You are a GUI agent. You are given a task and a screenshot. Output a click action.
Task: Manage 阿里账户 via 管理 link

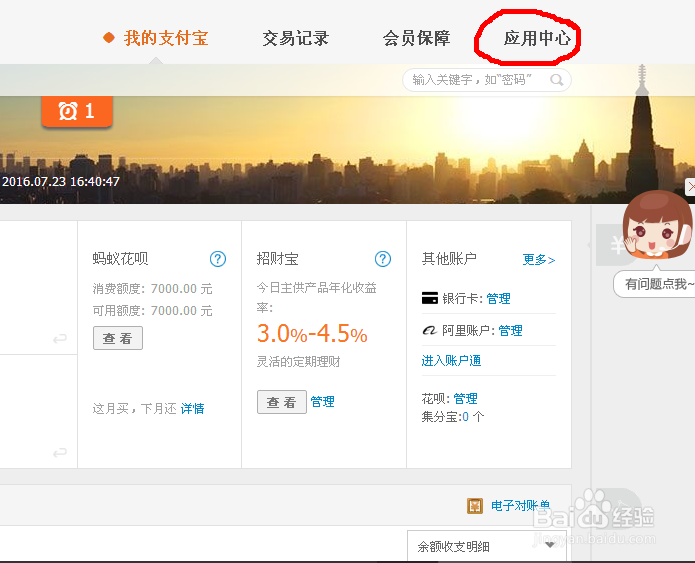[510, 331]
